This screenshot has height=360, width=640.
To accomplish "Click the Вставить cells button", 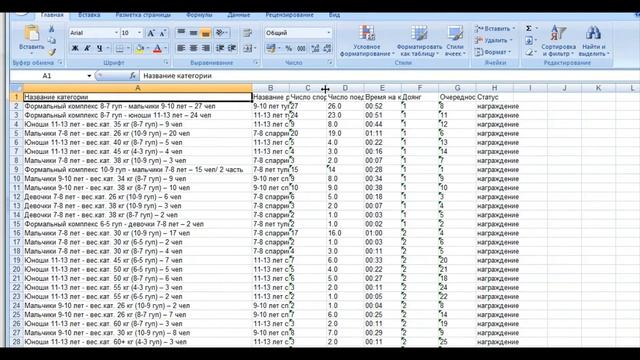I will click(x=494, y=29).
